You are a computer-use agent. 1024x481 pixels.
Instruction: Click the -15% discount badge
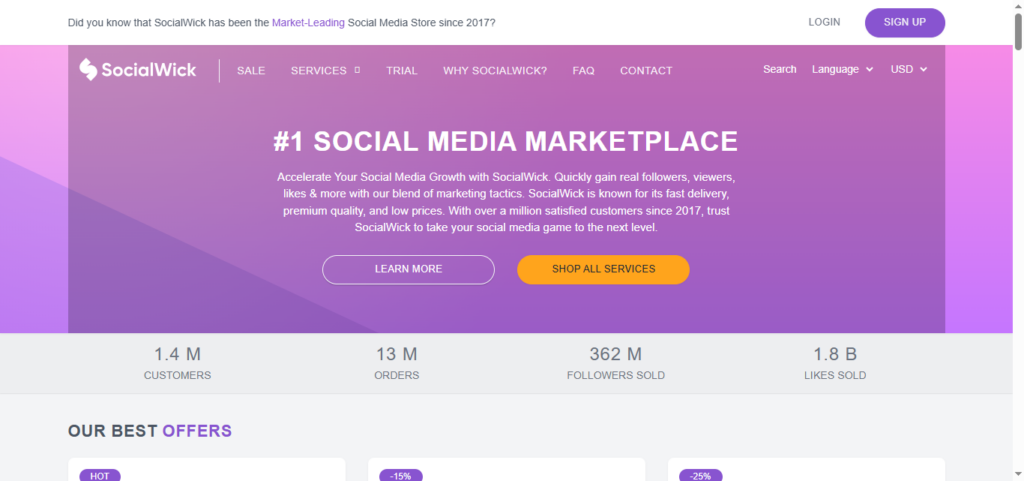[400, 476]
